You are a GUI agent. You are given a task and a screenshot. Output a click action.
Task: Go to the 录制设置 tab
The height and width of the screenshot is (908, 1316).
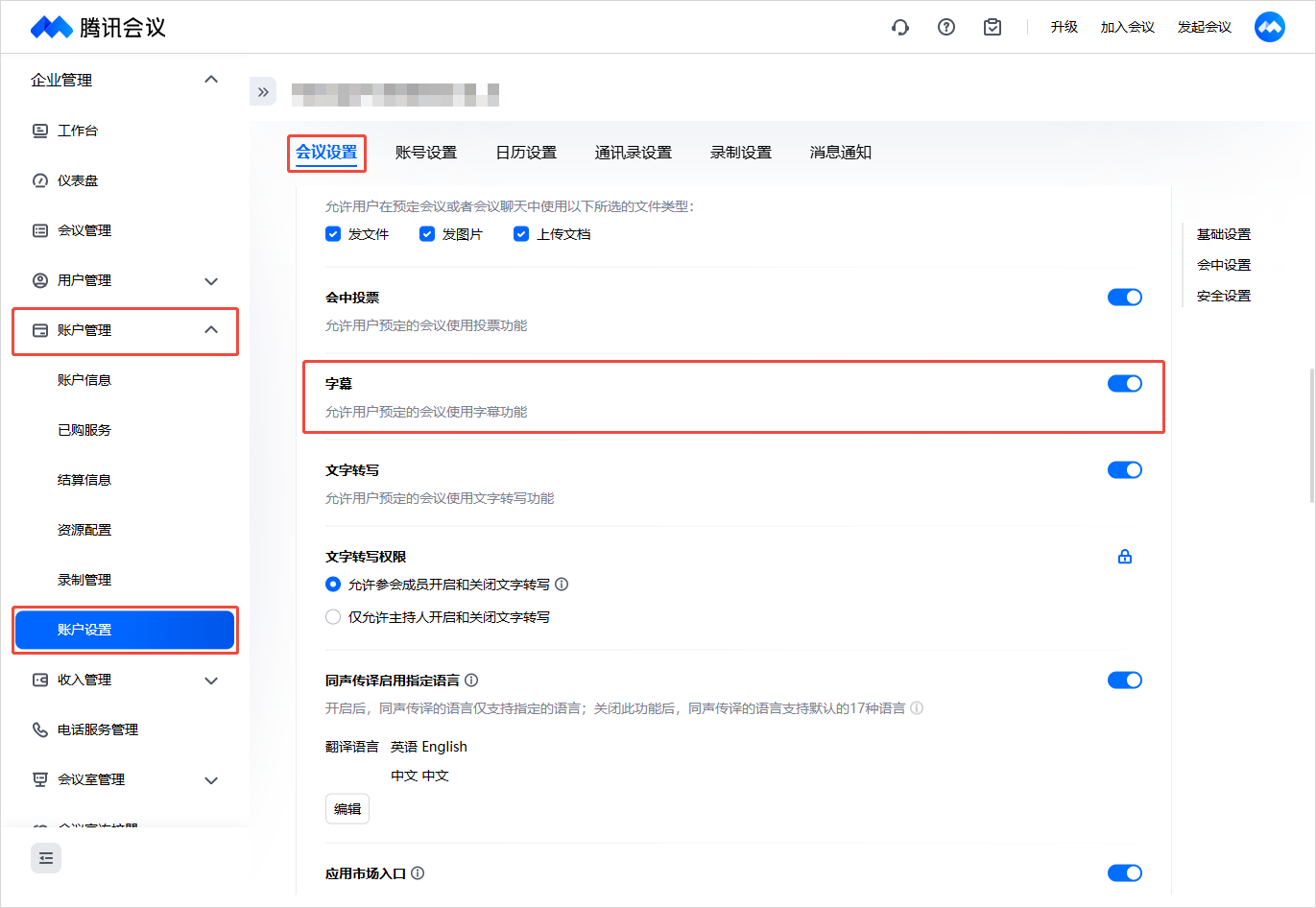click(741, 153)
